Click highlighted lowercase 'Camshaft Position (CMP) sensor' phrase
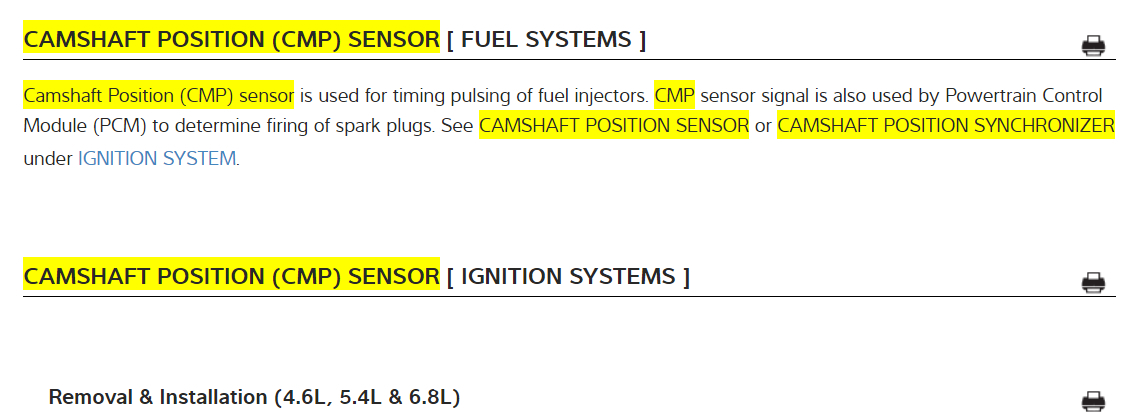 [158, 95]
